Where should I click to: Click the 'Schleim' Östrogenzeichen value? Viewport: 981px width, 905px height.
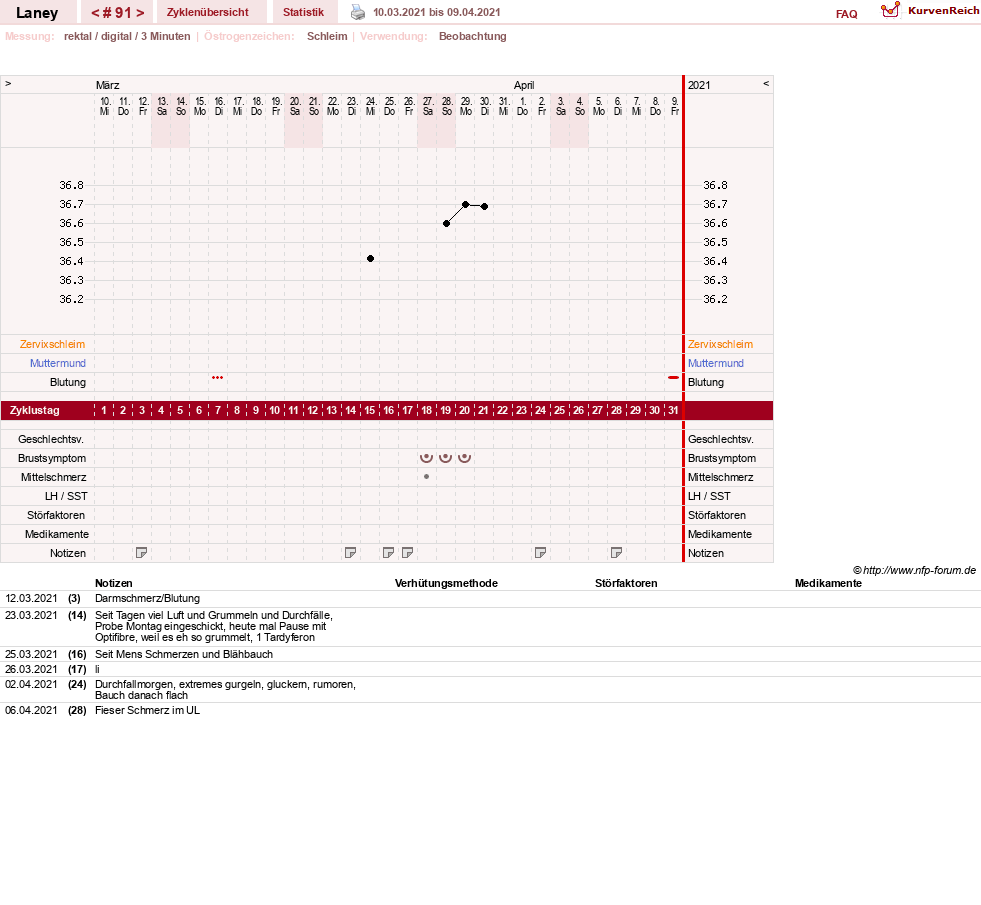tap(327, 36)
